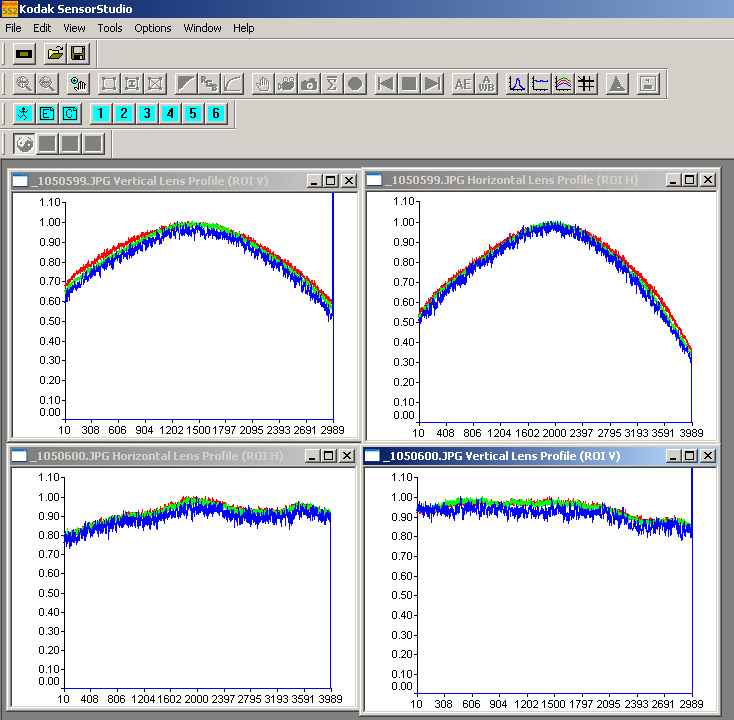Select the rectangle ROI tool with I marker
This screenshot has width=734, height=720.
pyautogui.click(x=132, y=84)
